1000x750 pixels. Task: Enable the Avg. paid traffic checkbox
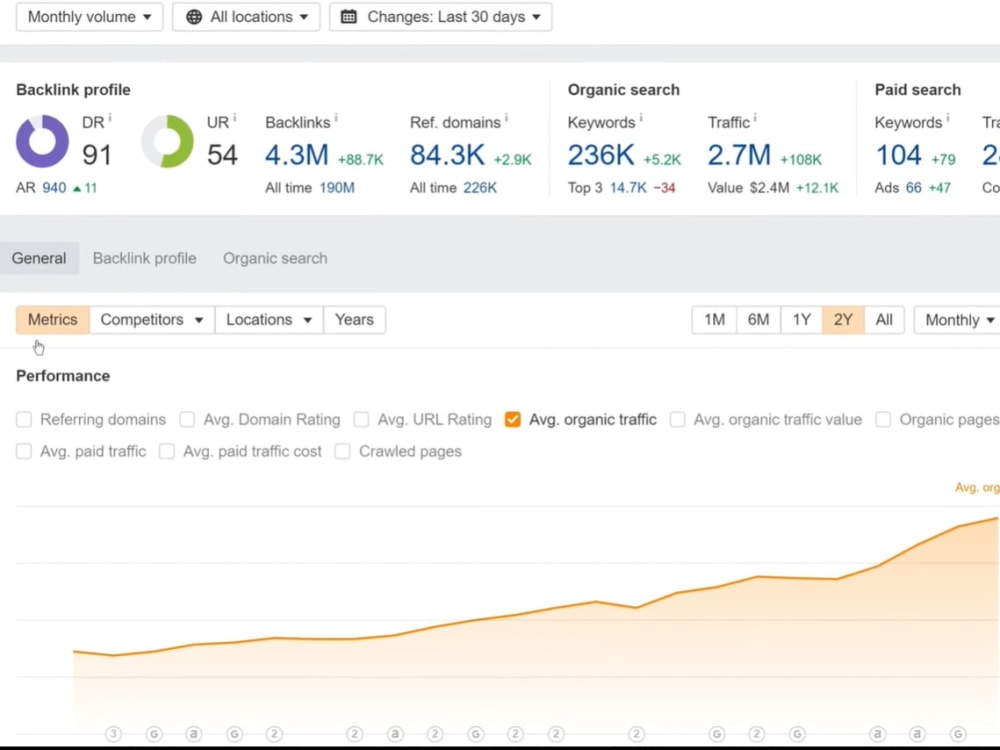(24, 451)
